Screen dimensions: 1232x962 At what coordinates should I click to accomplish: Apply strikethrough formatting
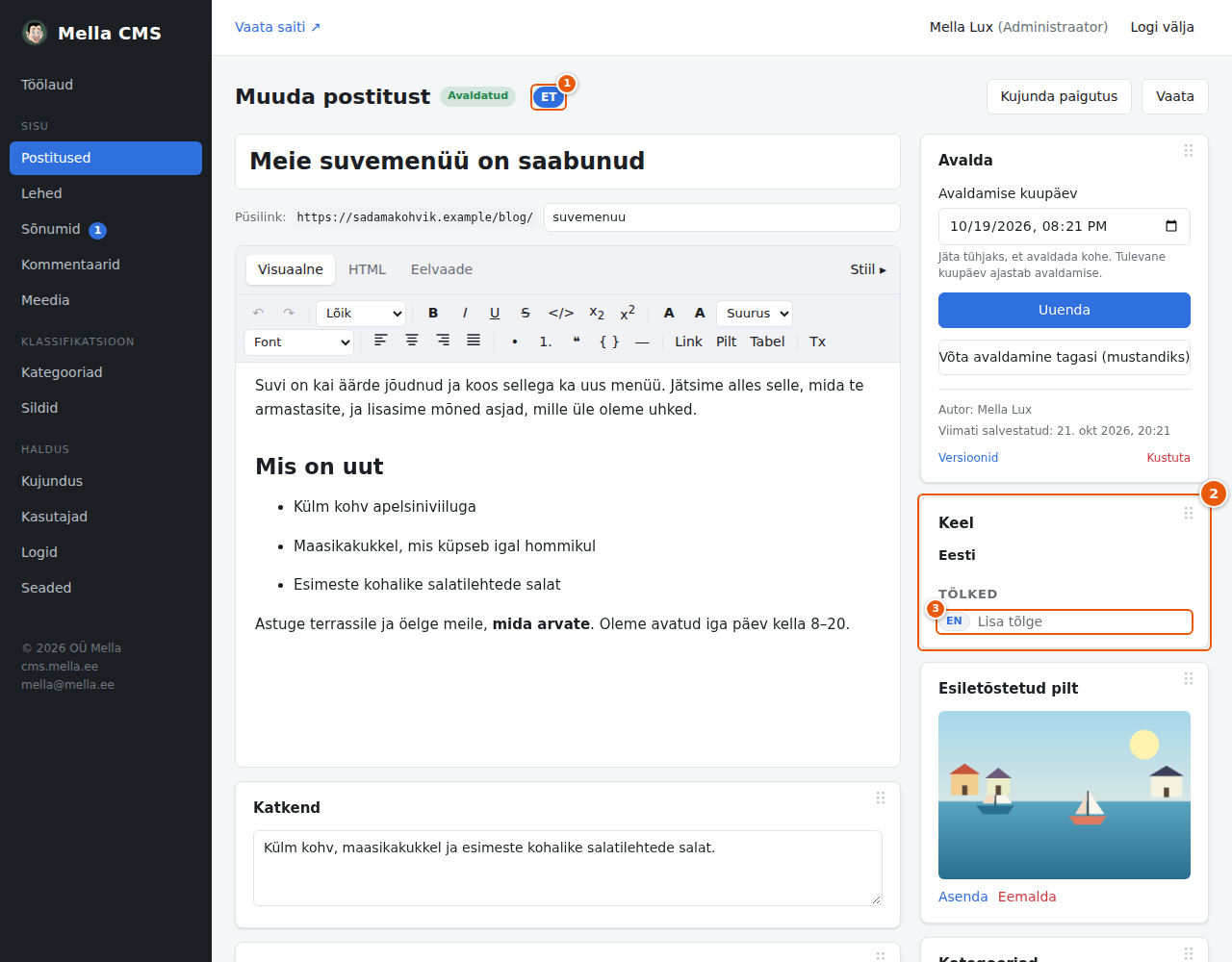pos(526,313)
